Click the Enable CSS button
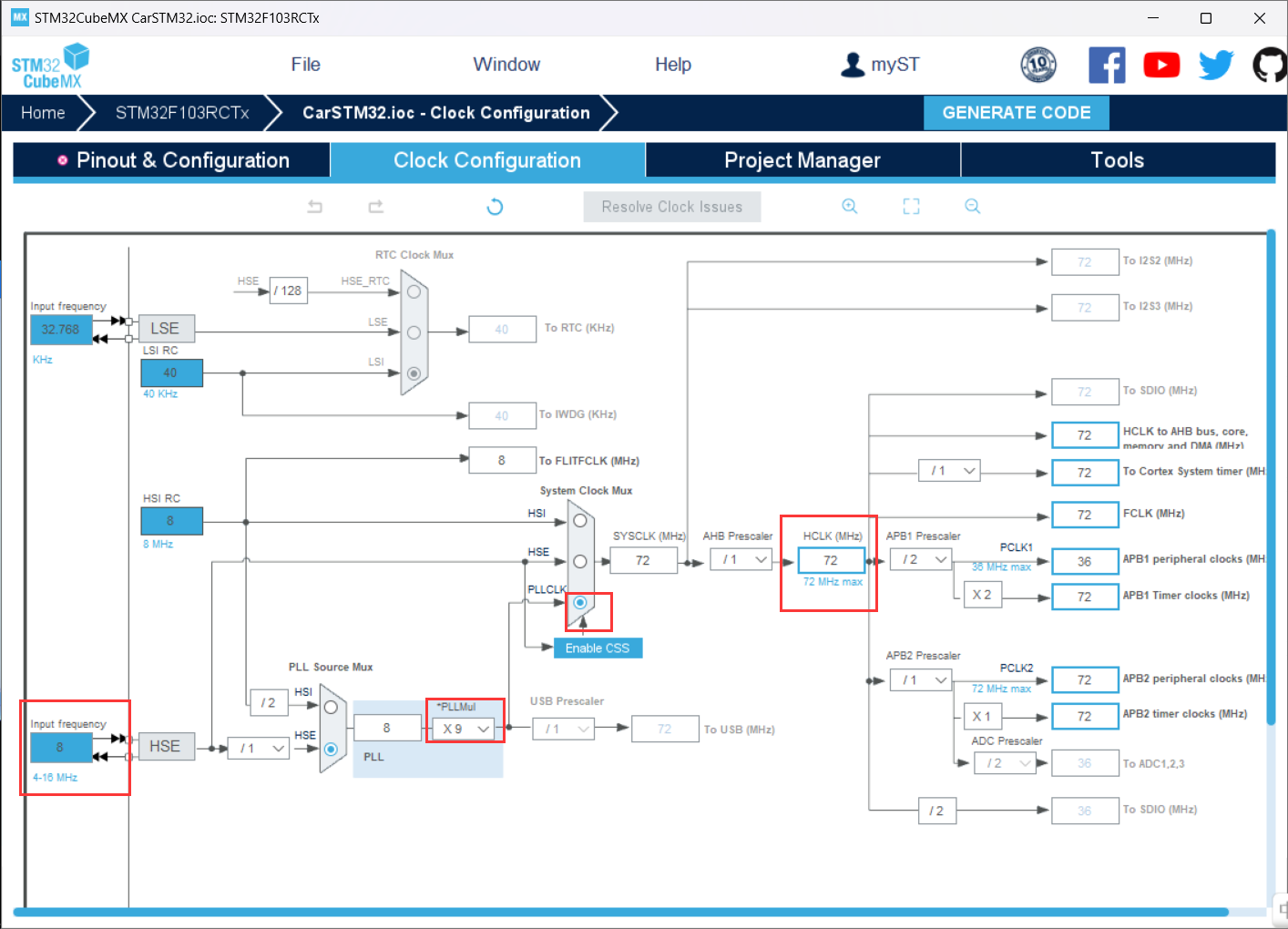 point(598,648)
